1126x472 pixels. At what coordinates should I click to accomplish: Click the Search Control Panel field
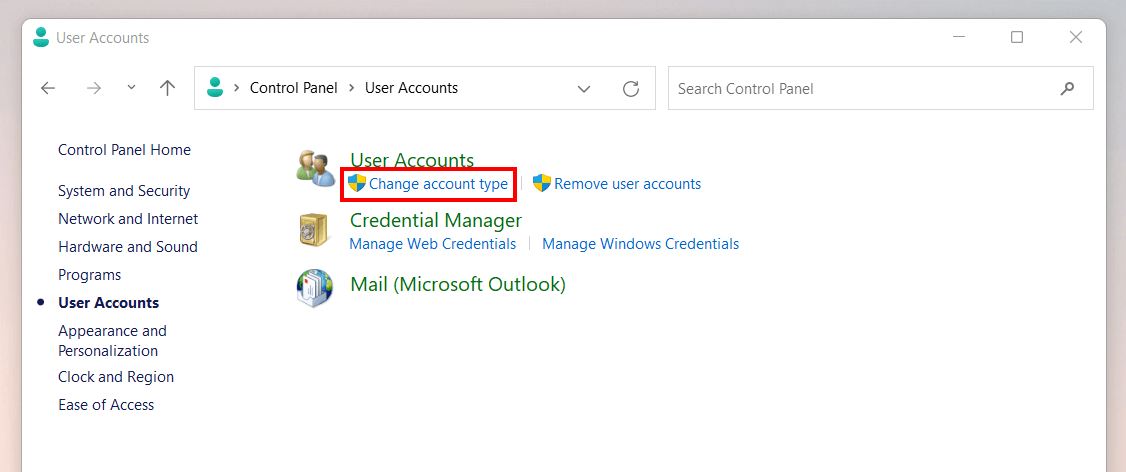(x=880, y=88)
